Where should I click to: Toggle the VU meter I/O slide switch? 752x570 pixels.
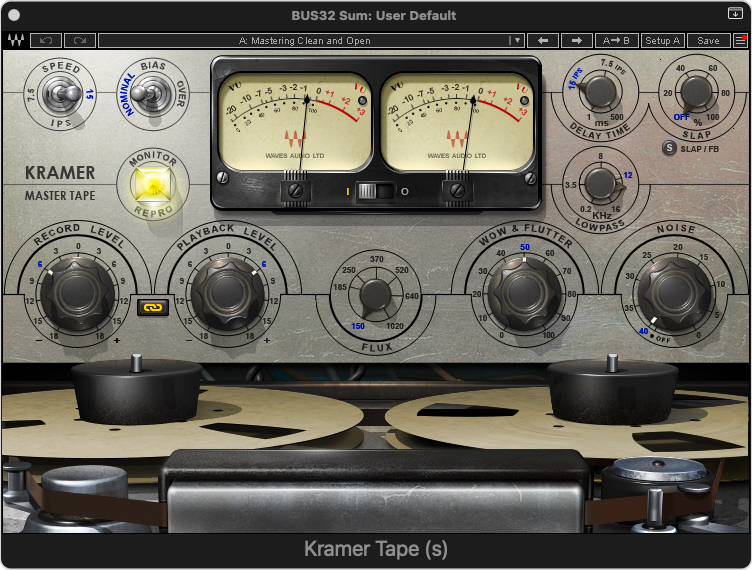(376, 191)
